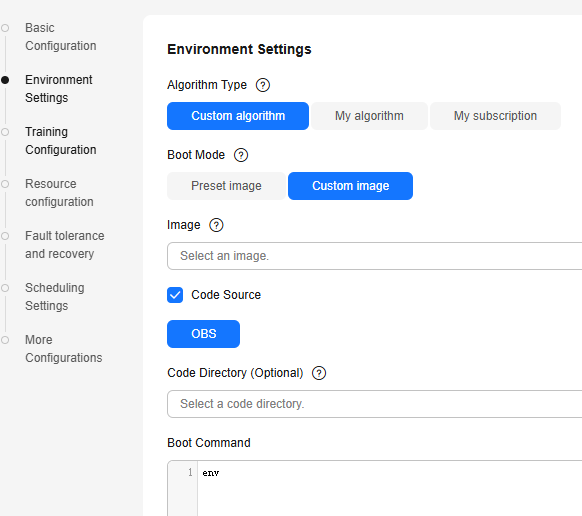This screenshot has width=582, height=516.
Task: Choose the Preset image boot mode
Action: click(226, 186)
